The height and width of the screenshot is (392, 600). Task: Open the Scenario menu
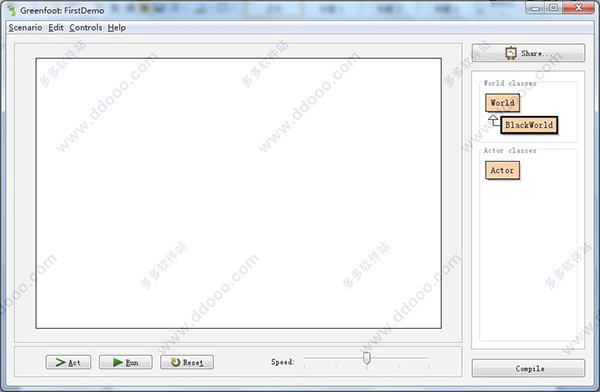pyautogui.click(x=25, y=28)
